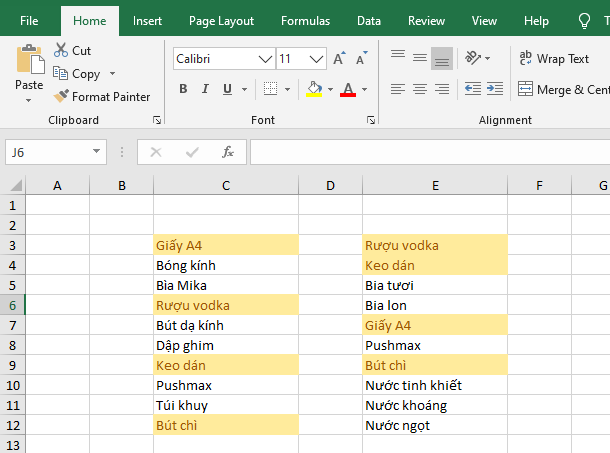The image size is (610, 453).
Task: Apply the yellow fill color swatch
Action: pyautogui.click(x=314, y=89)
